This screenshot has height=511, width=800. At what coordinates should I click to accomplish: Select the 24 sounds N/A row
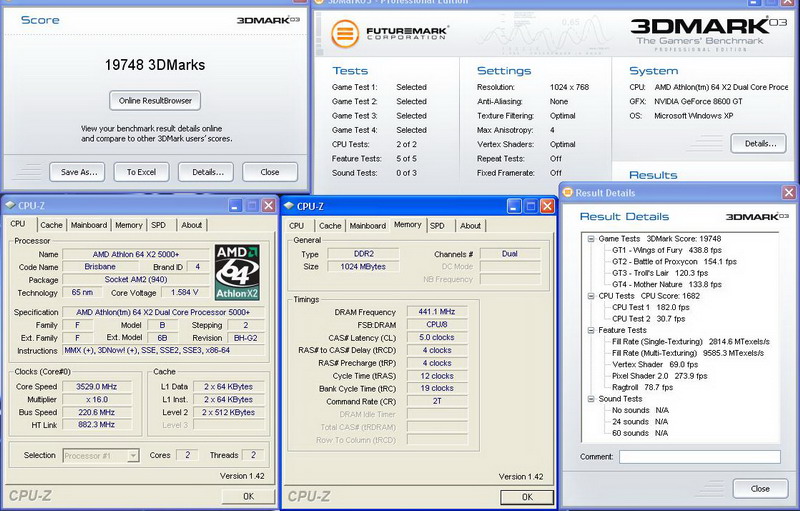pyautogui.click(x=640, y=422)
